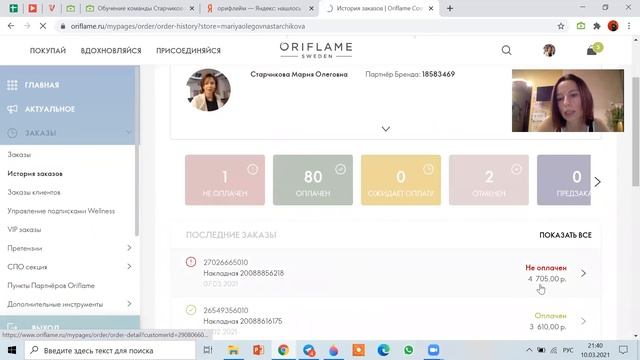Show next status cards arrow

(598, 182)
